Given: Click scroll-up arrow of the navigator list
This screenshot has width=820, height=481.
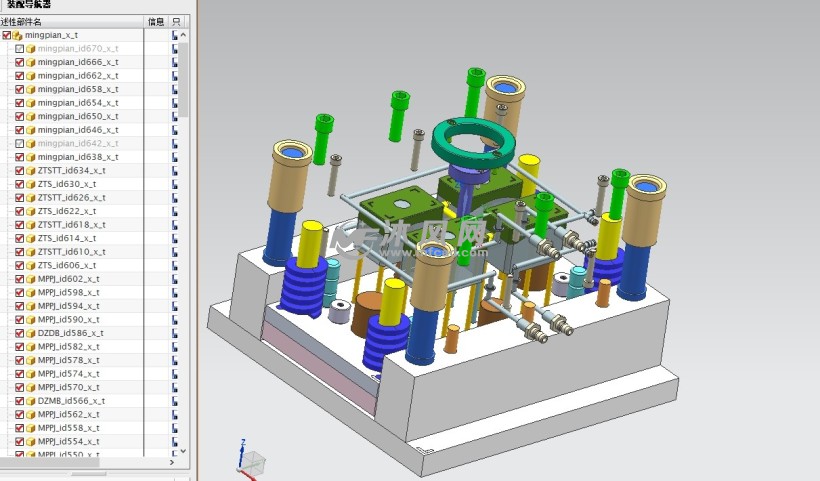Looking at the screenshot, I should pos(184,34).
